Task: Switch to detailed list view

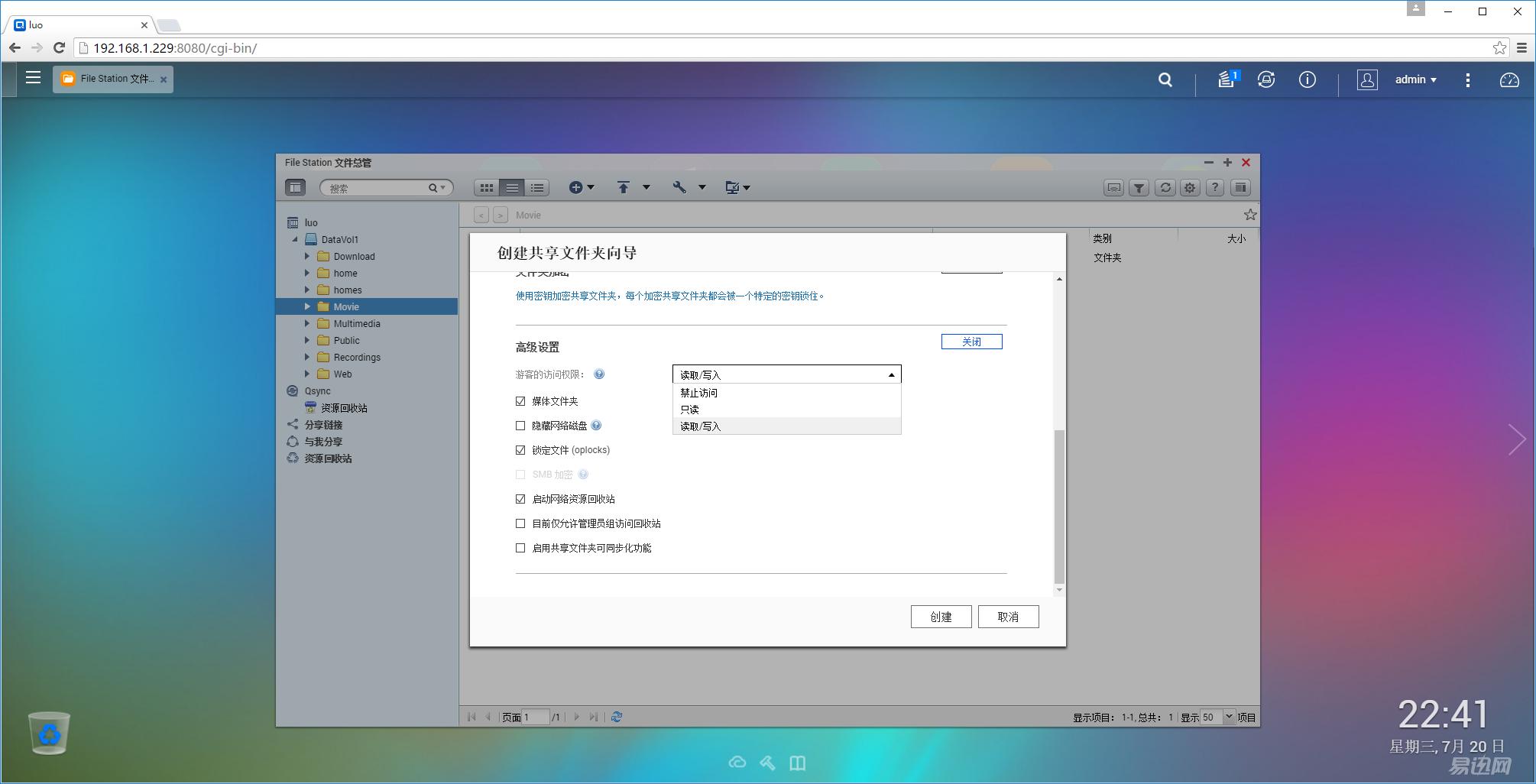Action: [x=537, y=188]
